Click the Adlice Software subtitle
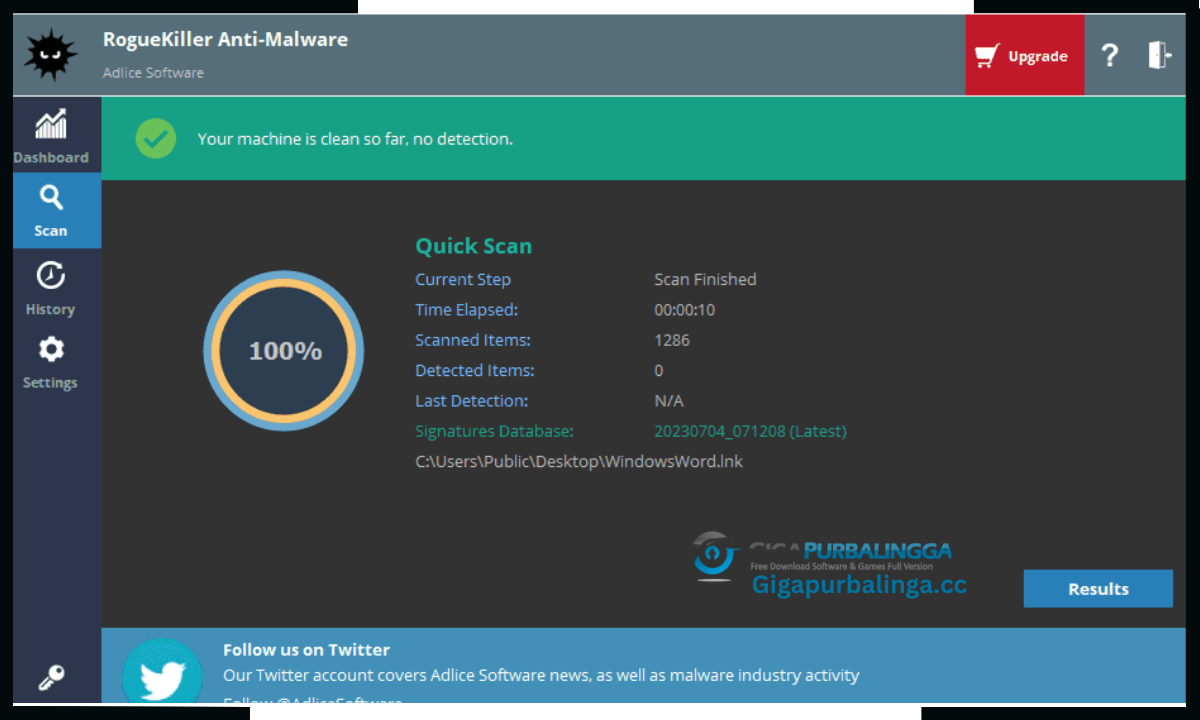Screen dimensions: 1200x720 point(153,73)
